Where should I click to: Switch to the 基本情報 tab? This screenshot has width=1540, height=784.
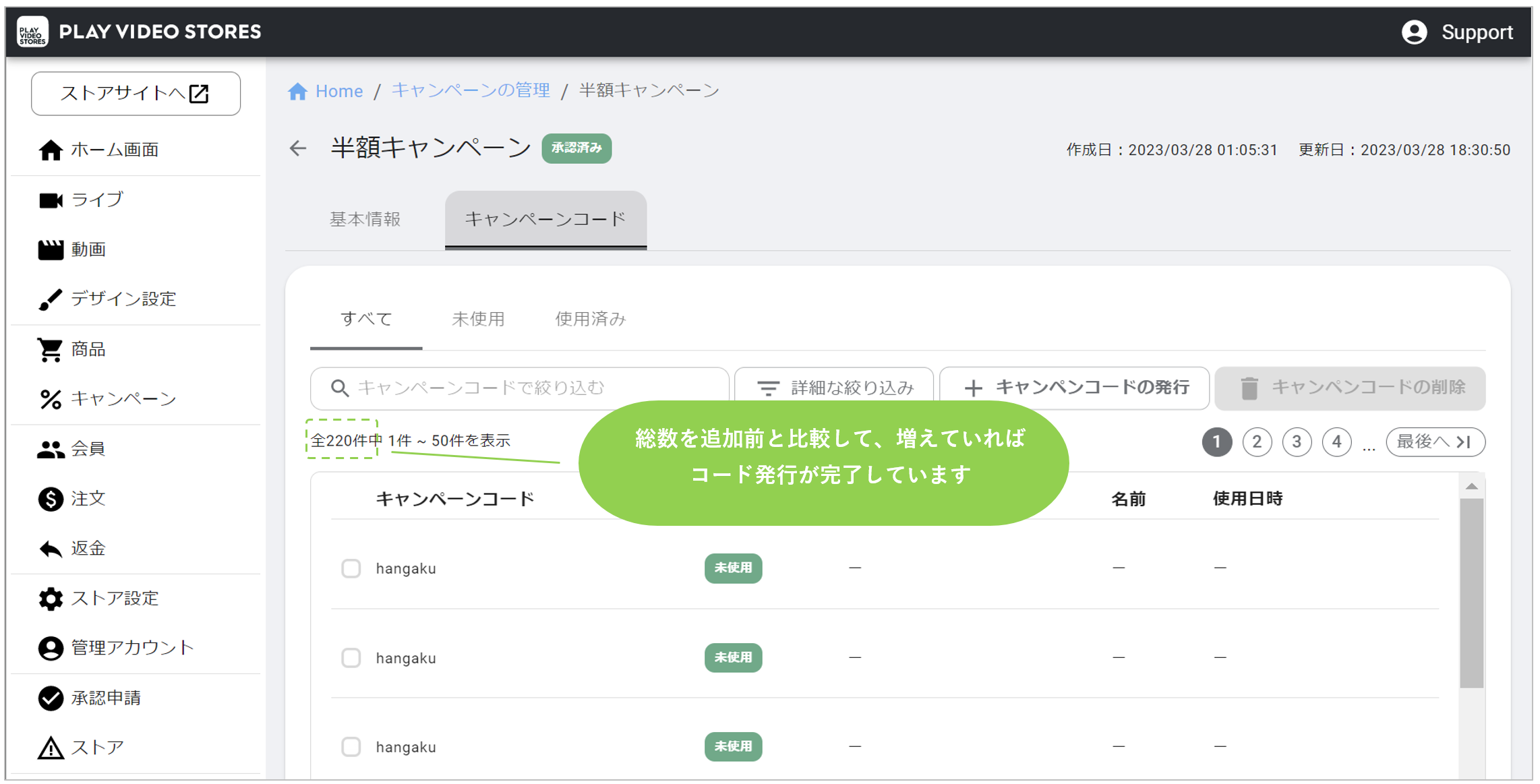pyautogui.click(x=365, y=219)
